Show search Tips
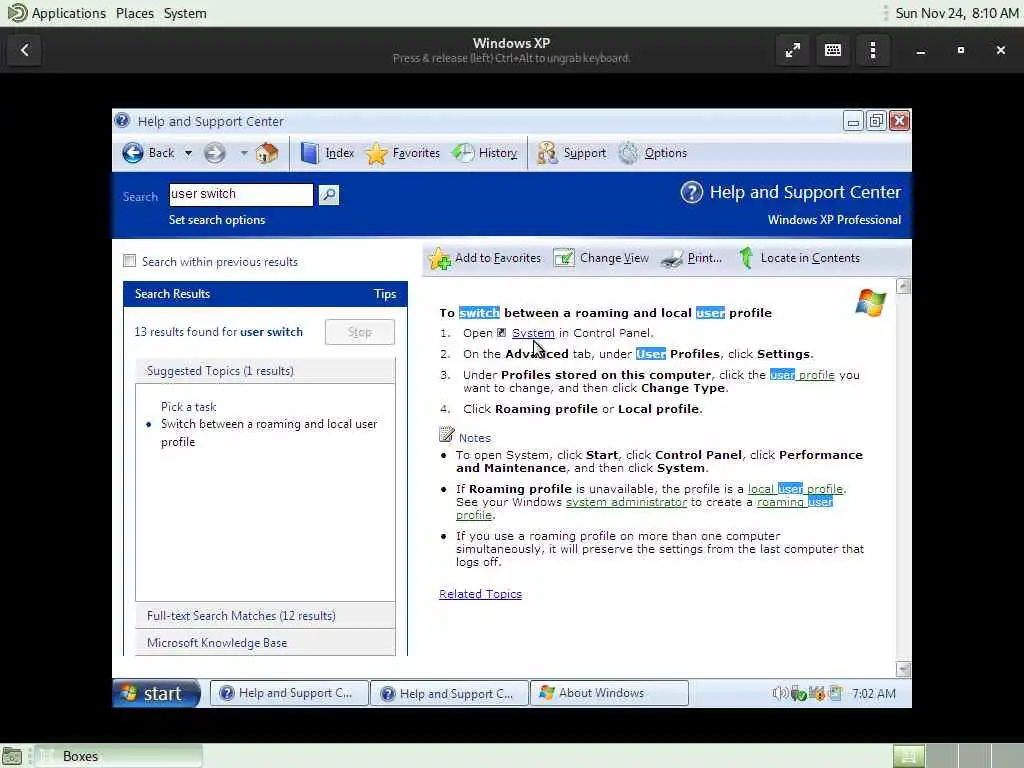 pyautogui.click(x=385, y=294)
